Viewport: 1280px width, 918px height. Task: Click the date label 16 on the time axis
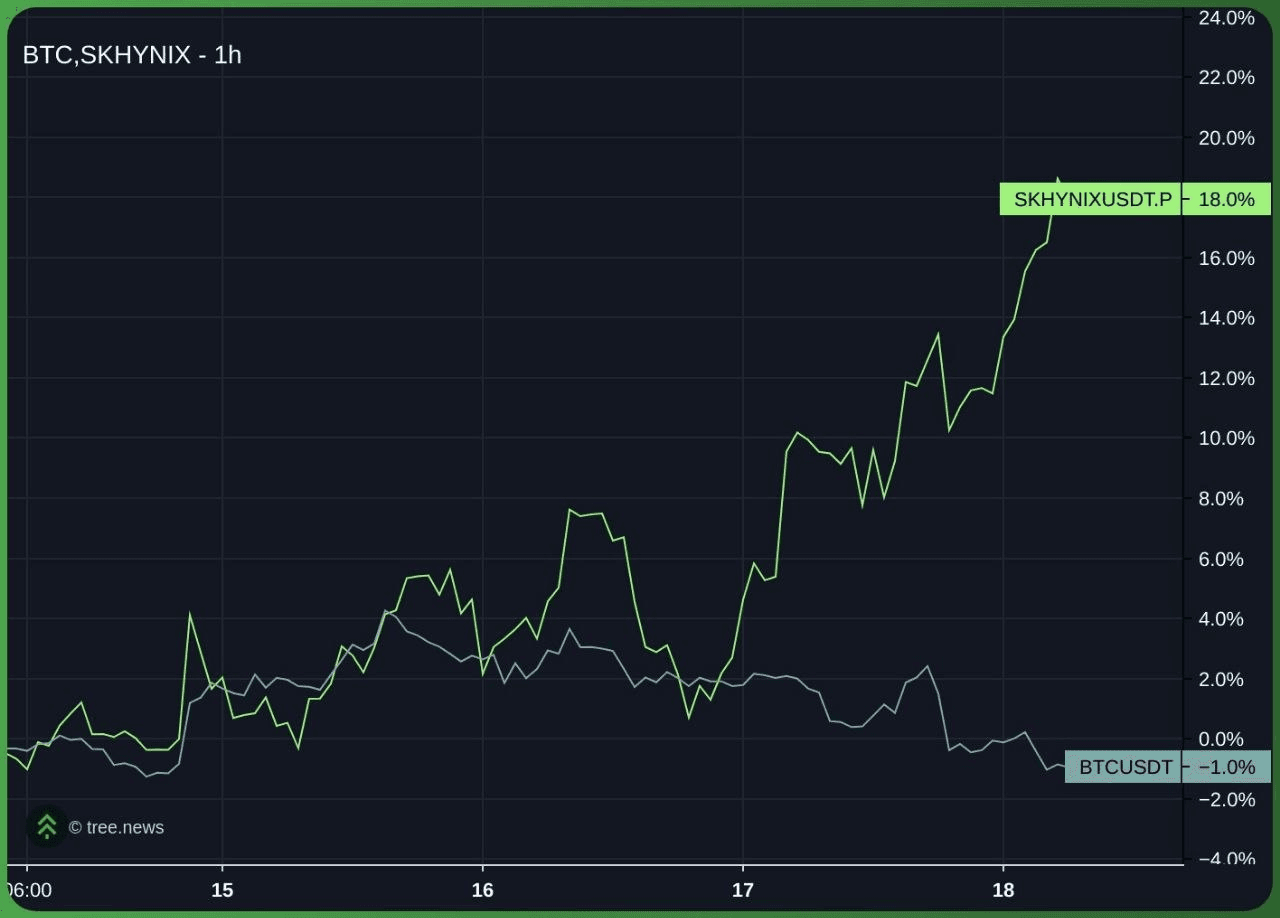(x=483, y=890)
